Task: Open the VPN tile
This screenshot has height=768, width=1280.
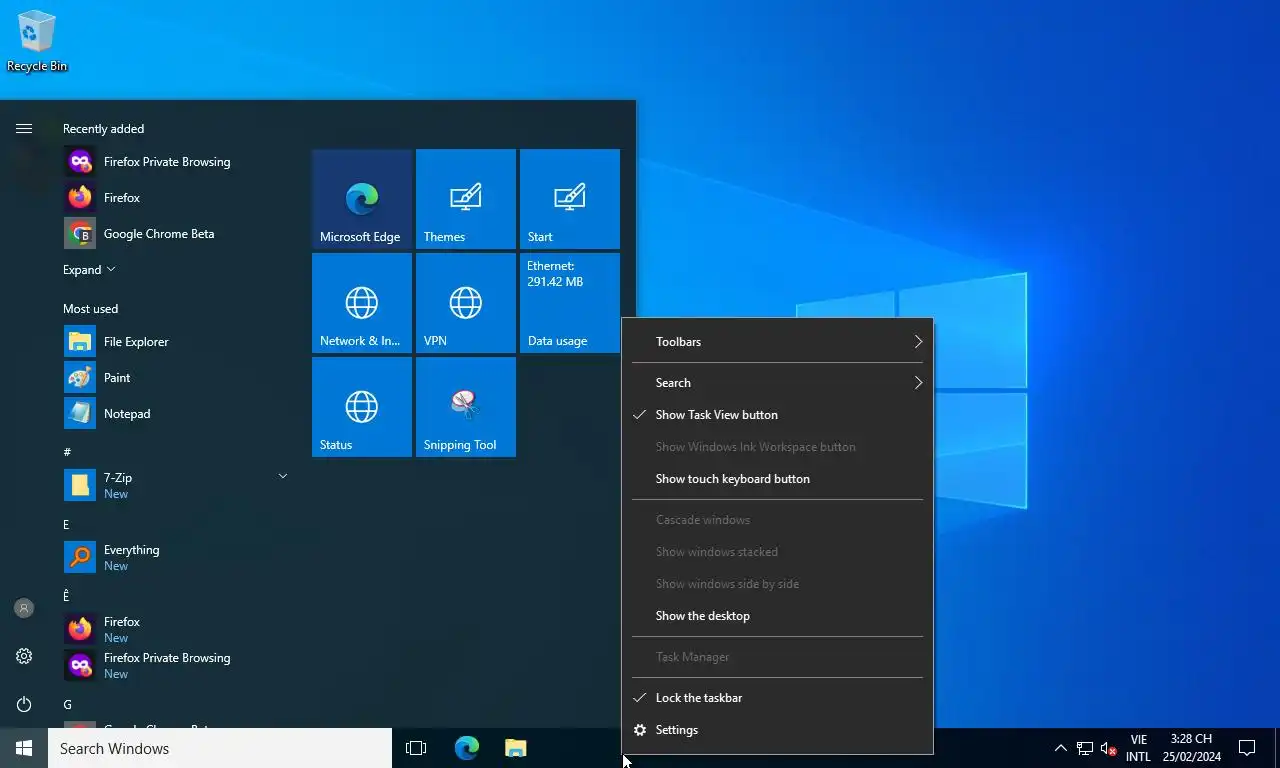Action: [466, 303]
